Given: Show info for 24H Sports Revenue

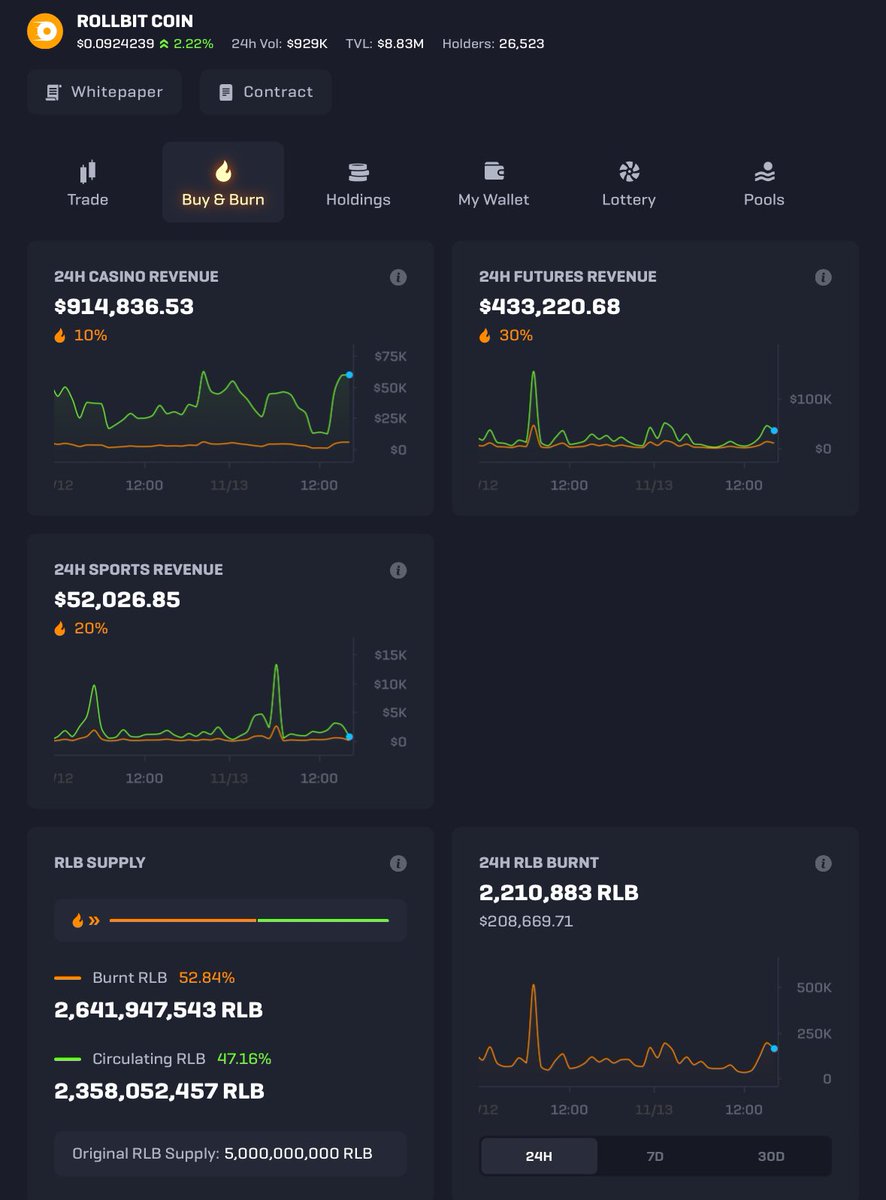Looking at the screenshot, I should click(398, 570).
